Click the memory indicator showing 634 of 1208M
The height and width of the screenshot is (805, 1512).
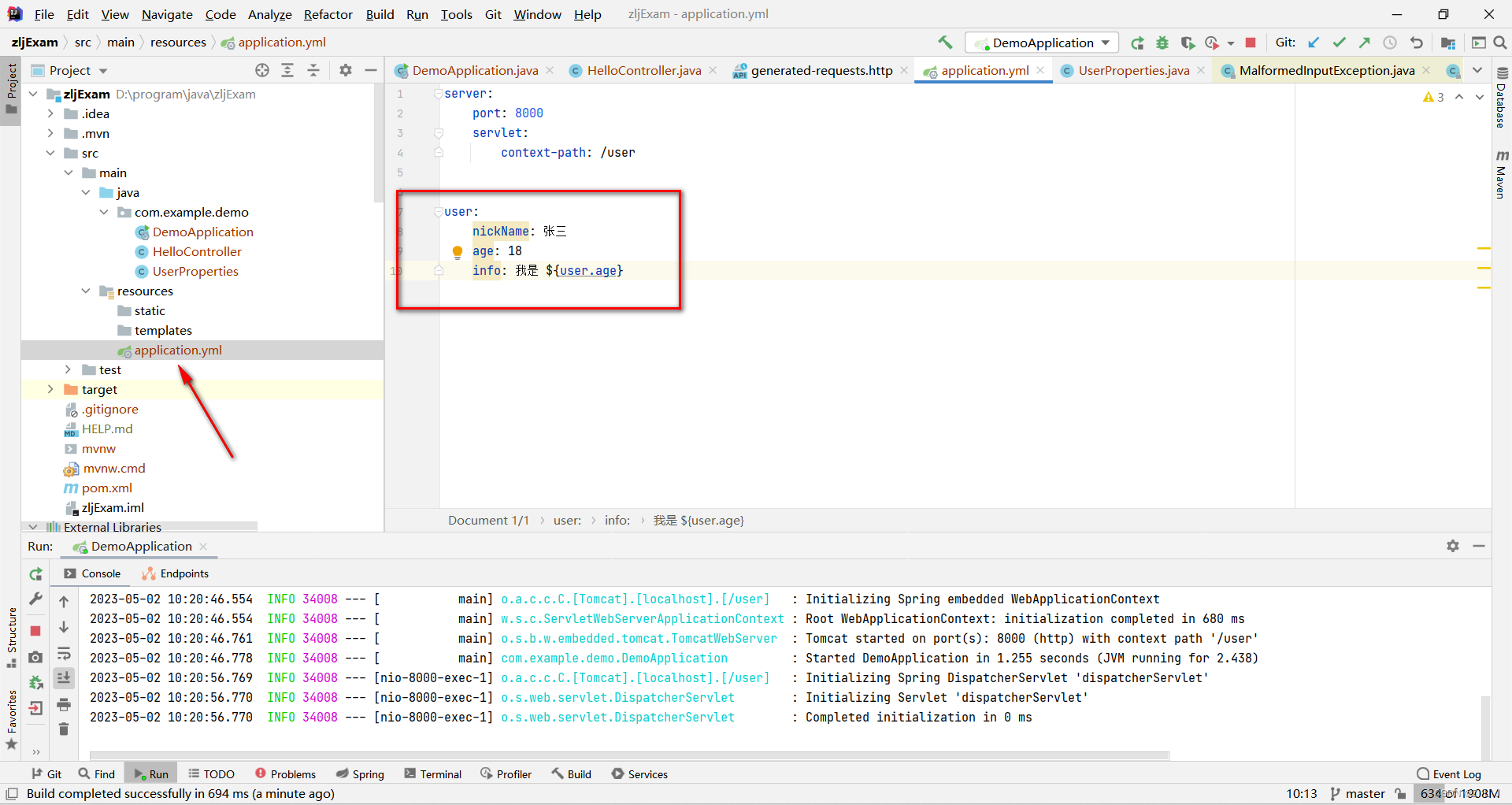click(1459, 793)
